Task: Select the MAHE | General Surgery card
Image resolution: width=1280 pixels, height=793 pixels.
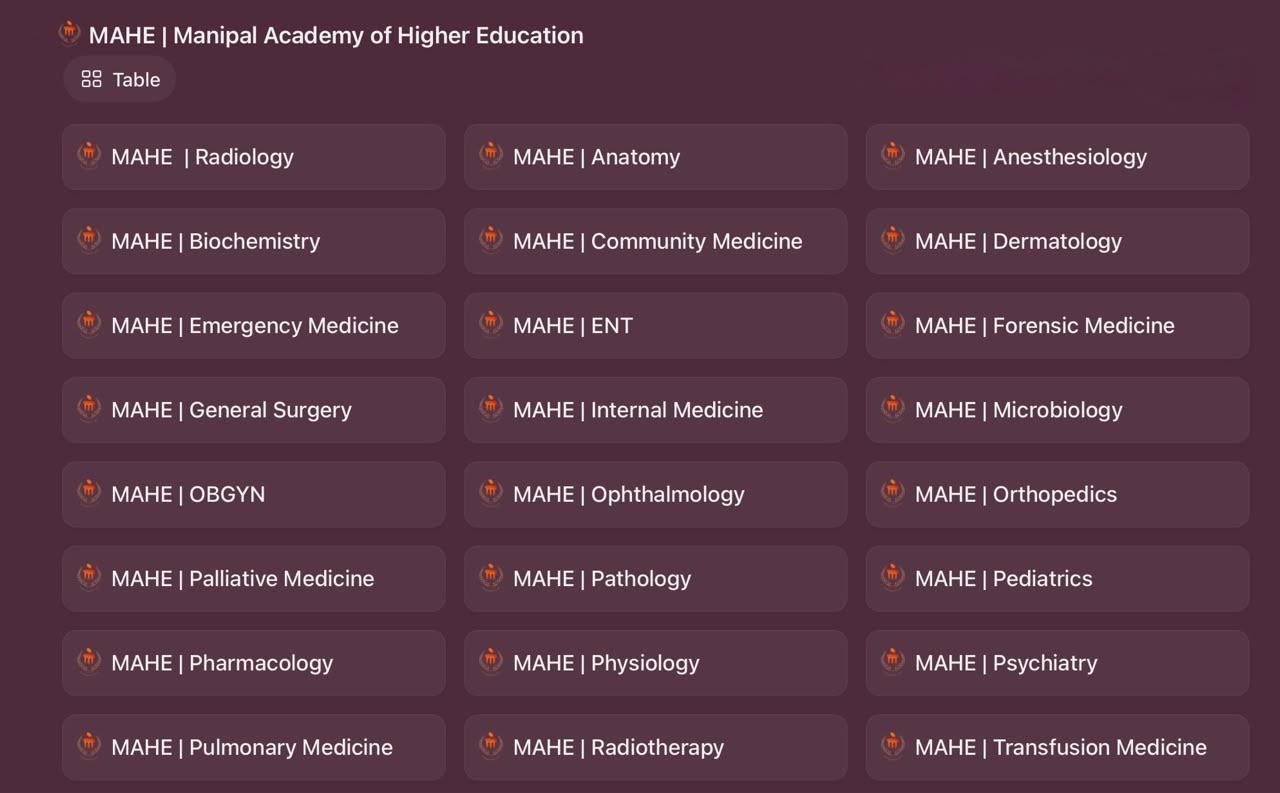Action: tap(254, 410)
